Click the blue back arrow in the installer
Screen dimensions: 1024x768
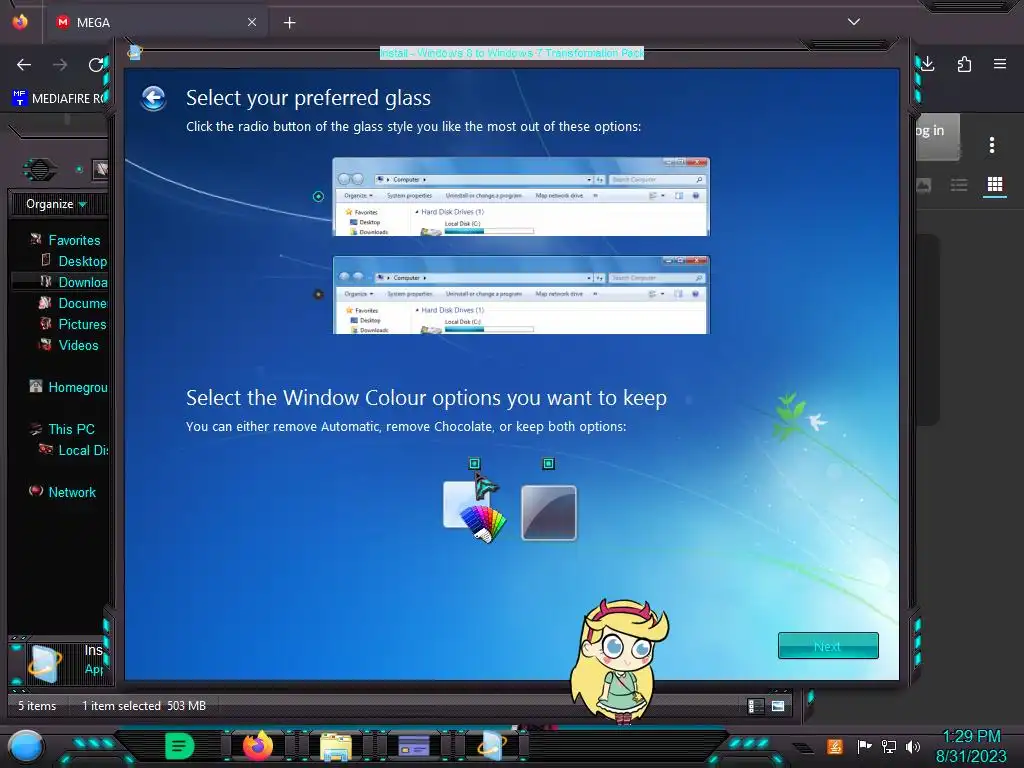pos(153,99)
